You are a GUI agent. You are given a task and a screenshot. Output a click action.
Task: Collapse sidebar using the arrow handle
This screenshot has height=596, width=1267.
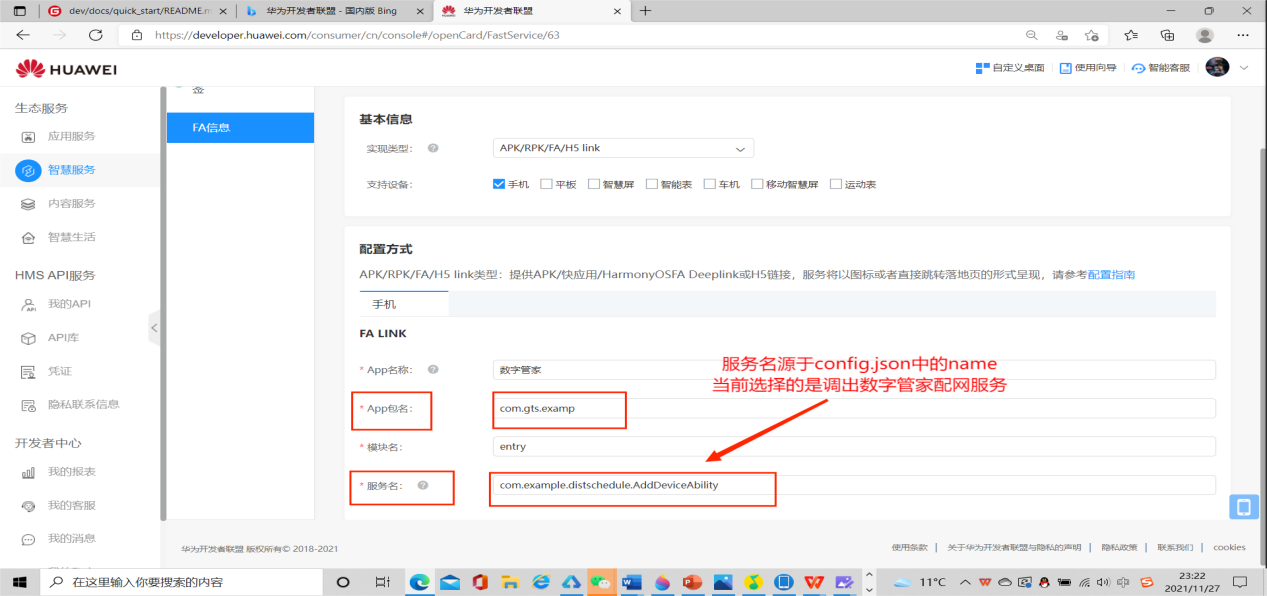[154, 327]
